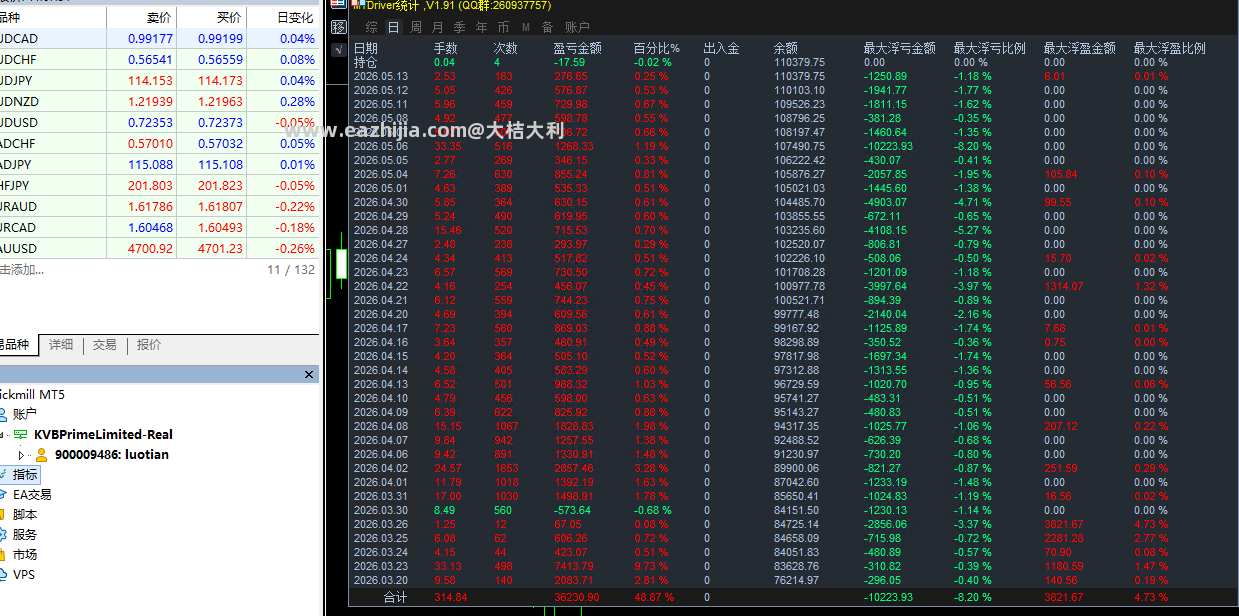The width and height of the screenshot is (1239, 616).
Task: Click the 买价 column header
Action: pos(229,18)
